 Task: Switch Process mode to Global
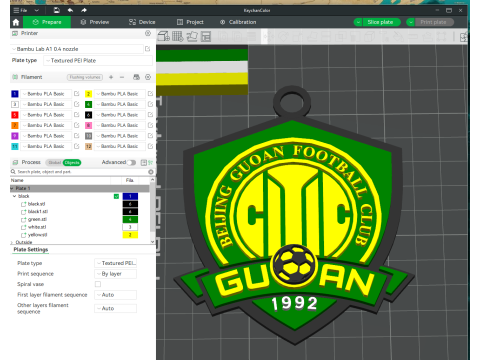(54, 163)
